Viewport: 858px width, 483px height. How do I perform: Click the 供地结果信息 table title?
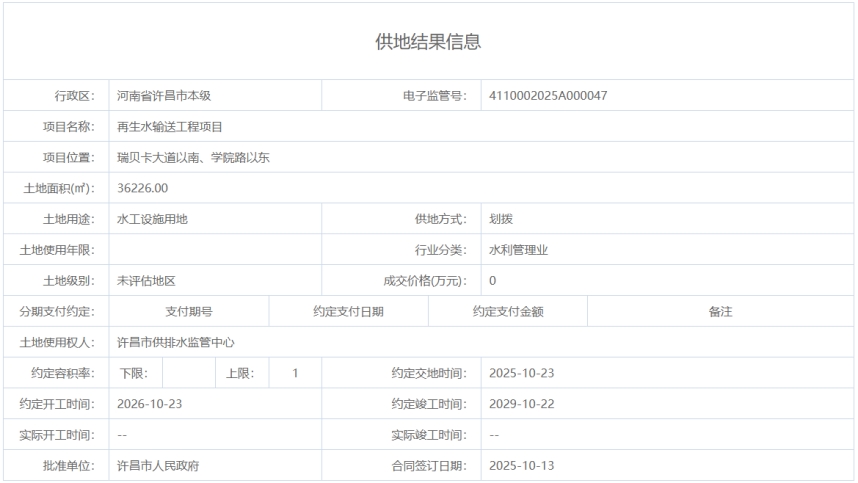coord(428,42)
